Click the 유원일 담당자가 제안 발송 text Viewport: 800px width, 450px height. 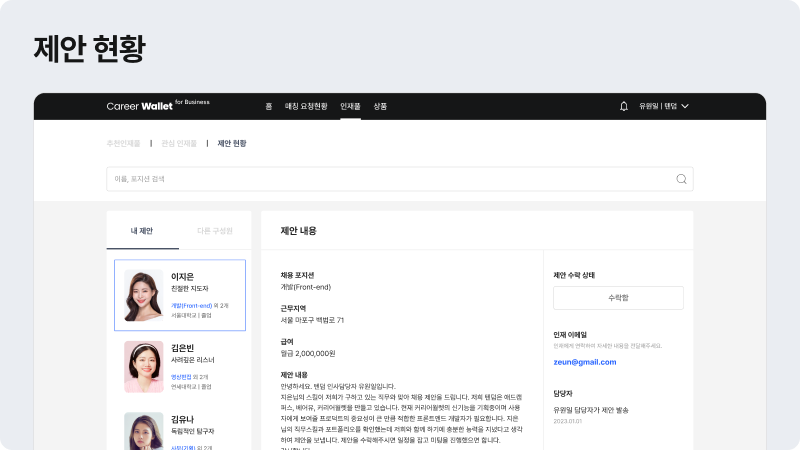click(591, 410)
